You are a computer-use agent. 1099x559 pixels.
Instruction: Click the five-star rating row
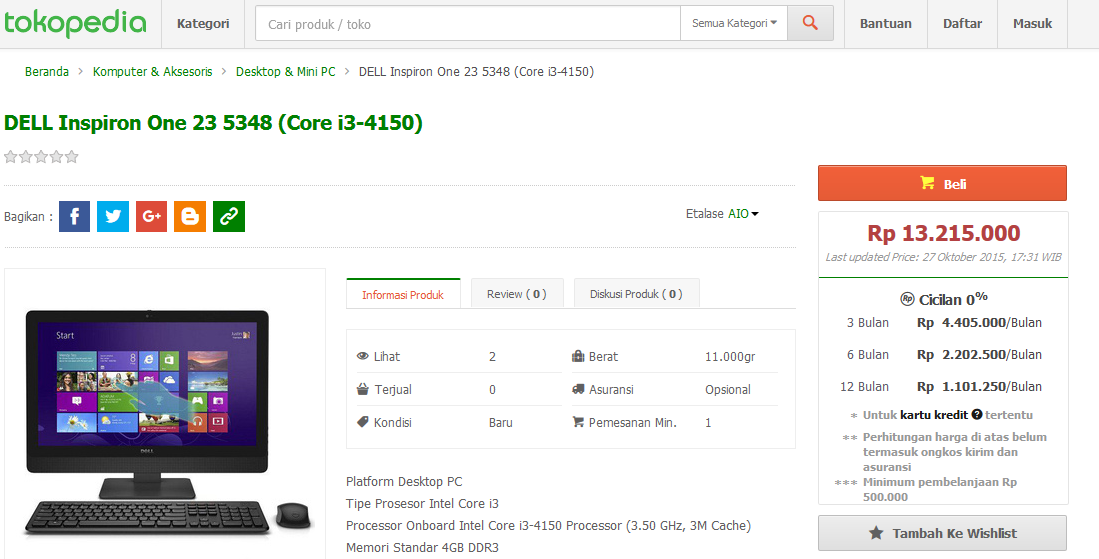tap(41, 157)
